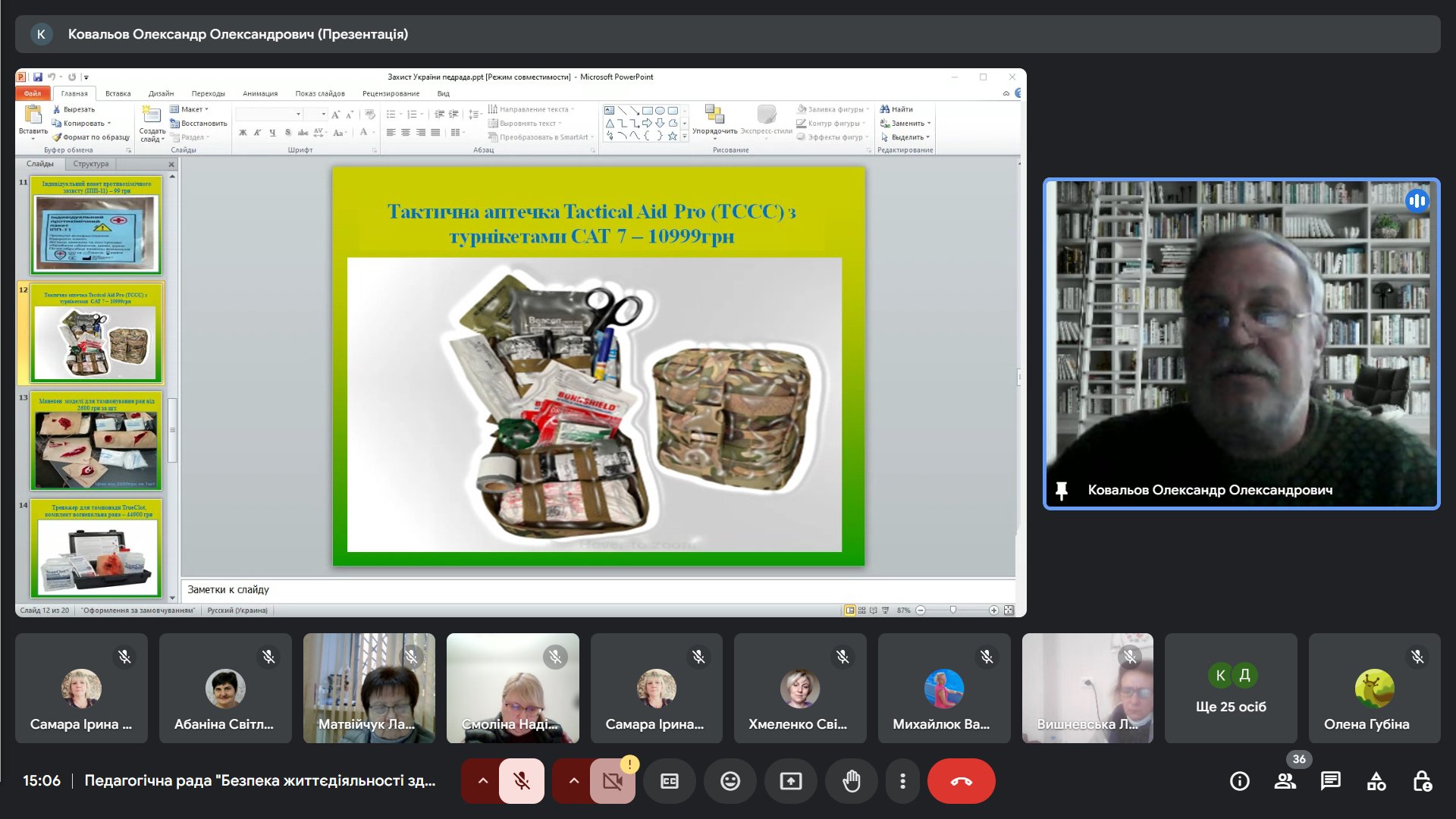
Task: Open Заменить replace dropdown
Action: pyautogui.click(x=905, y=123)
